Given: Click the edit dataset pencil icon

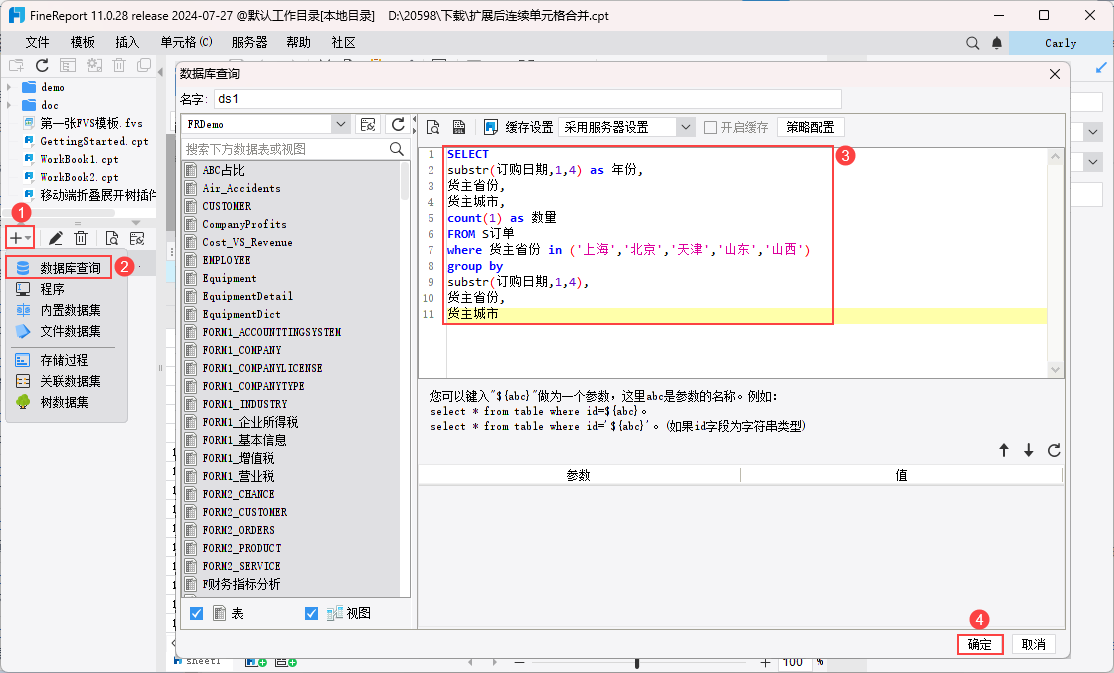Looking at the screenshot, I should tap(55, 238).
